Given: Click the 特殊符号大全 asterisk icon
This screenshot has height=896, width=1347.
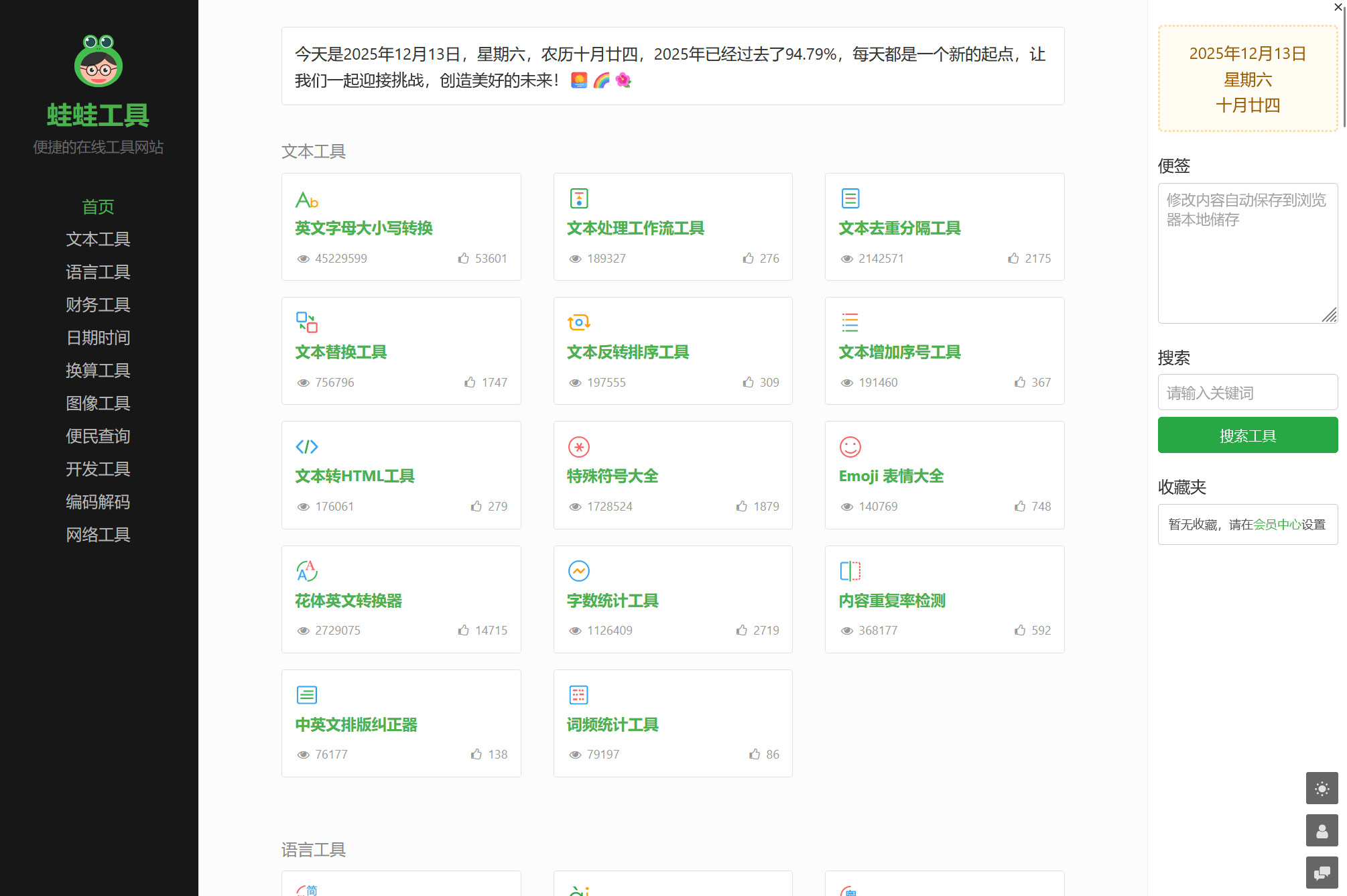Looking at the screenshot, I should (x=578, y=446).
